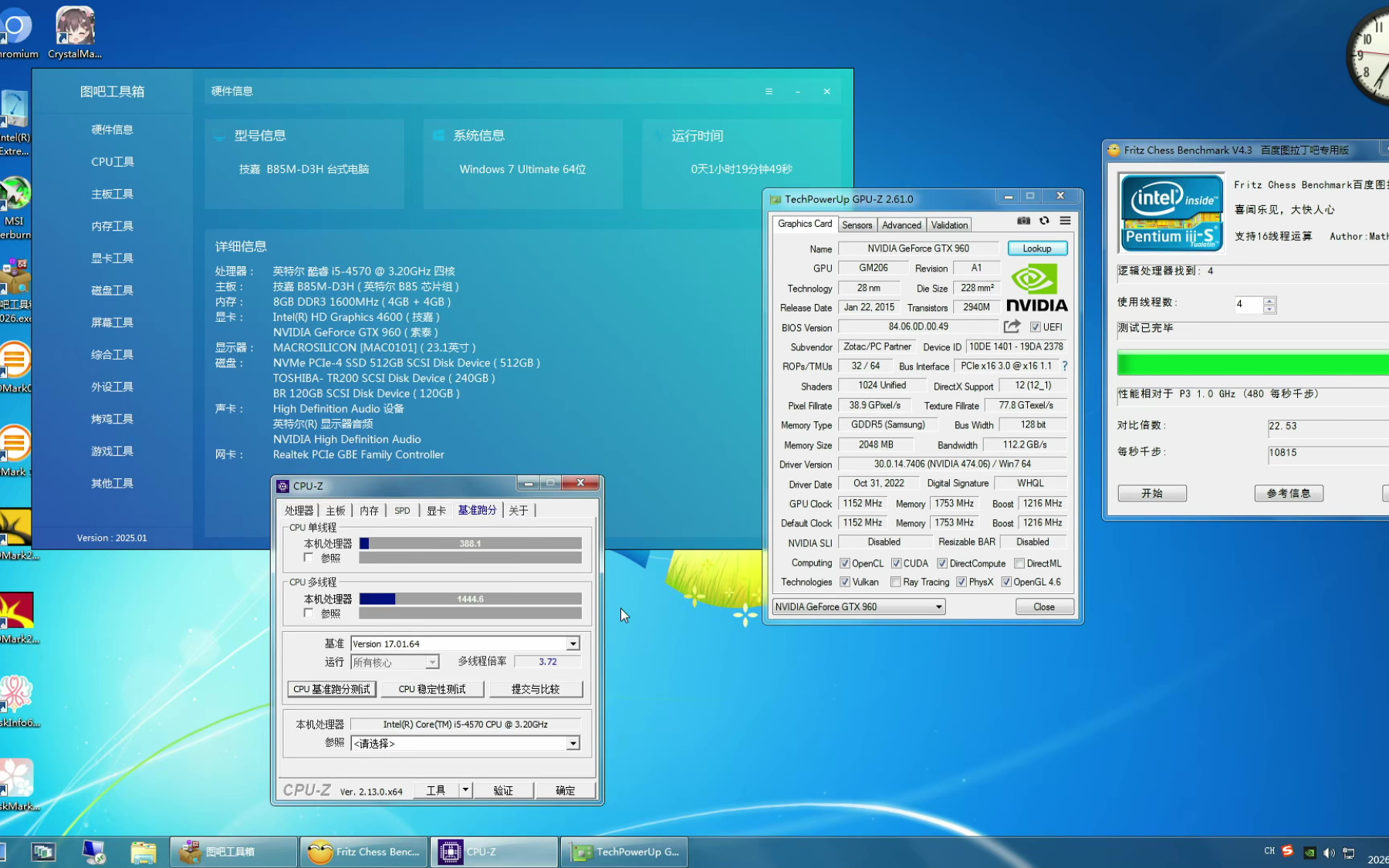Click the 使用线程数 input field

click(x=1249, y=305)
